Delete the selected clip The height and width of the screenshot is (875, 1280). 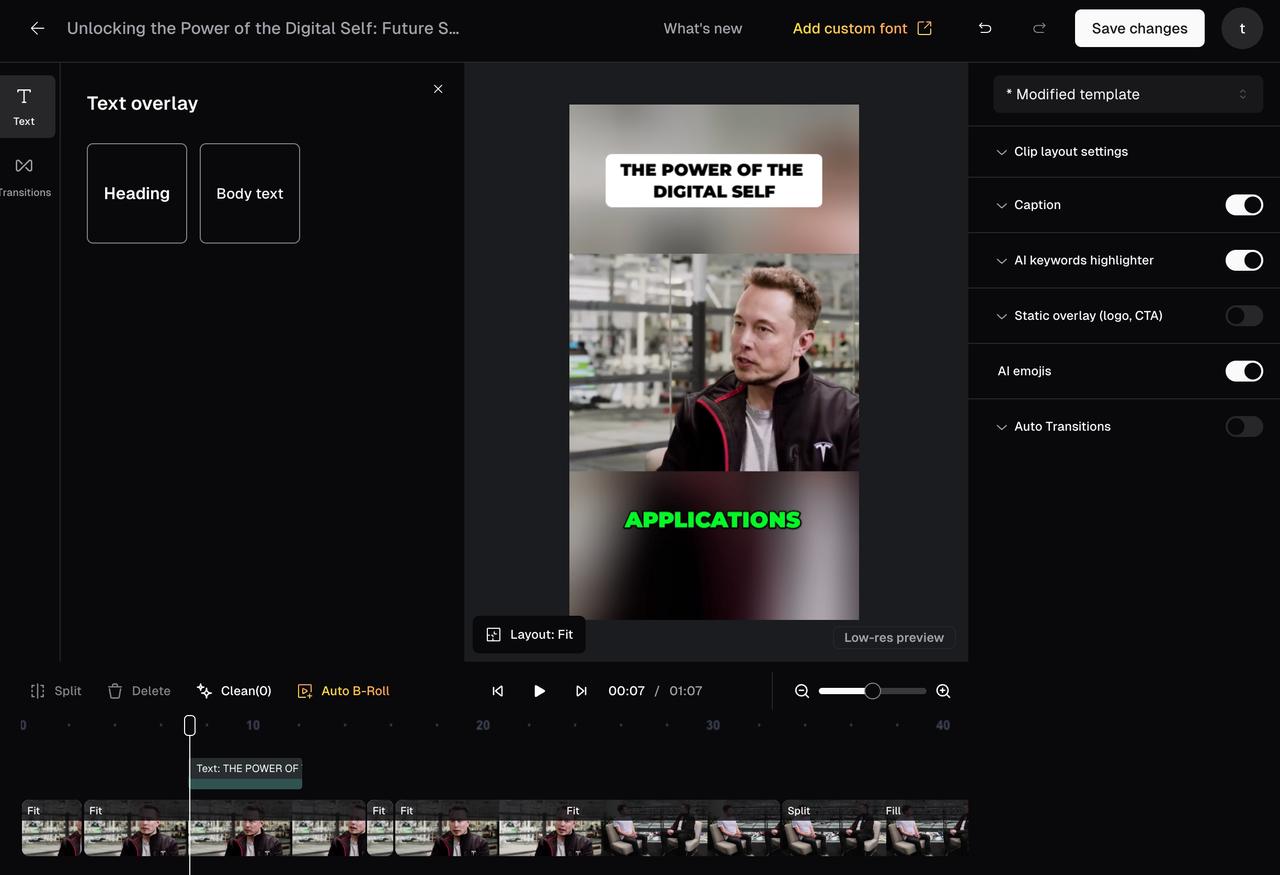coord(139,691)
